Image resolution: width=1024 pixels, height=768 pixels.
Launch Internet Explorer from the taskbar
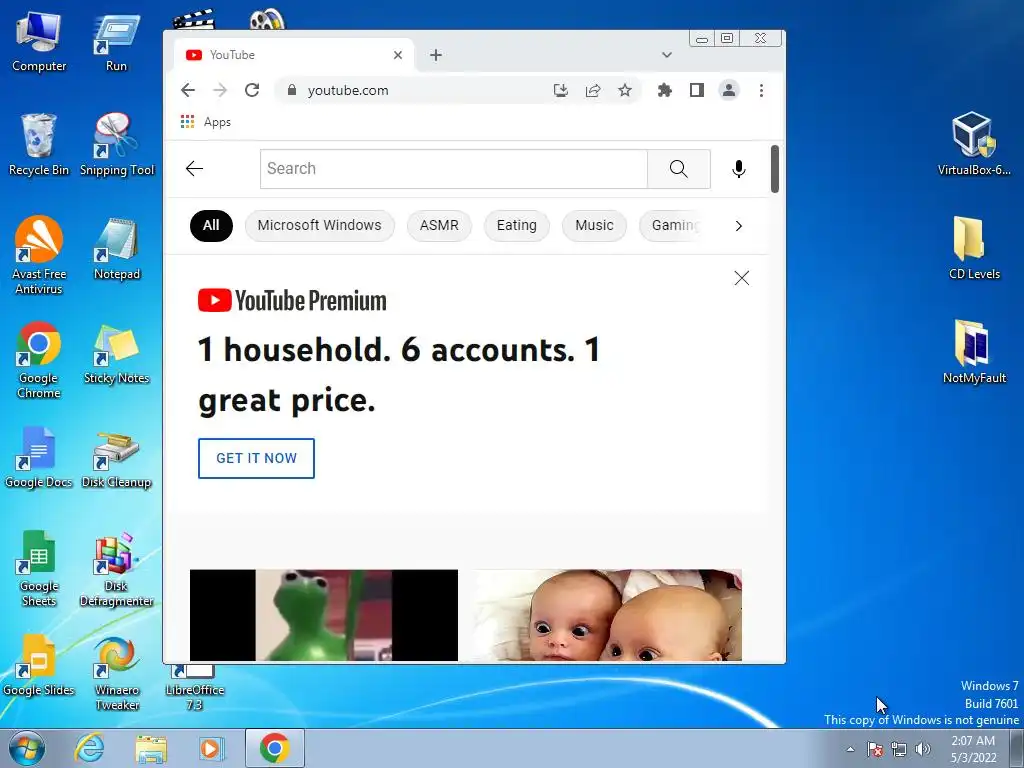[89, 748]
